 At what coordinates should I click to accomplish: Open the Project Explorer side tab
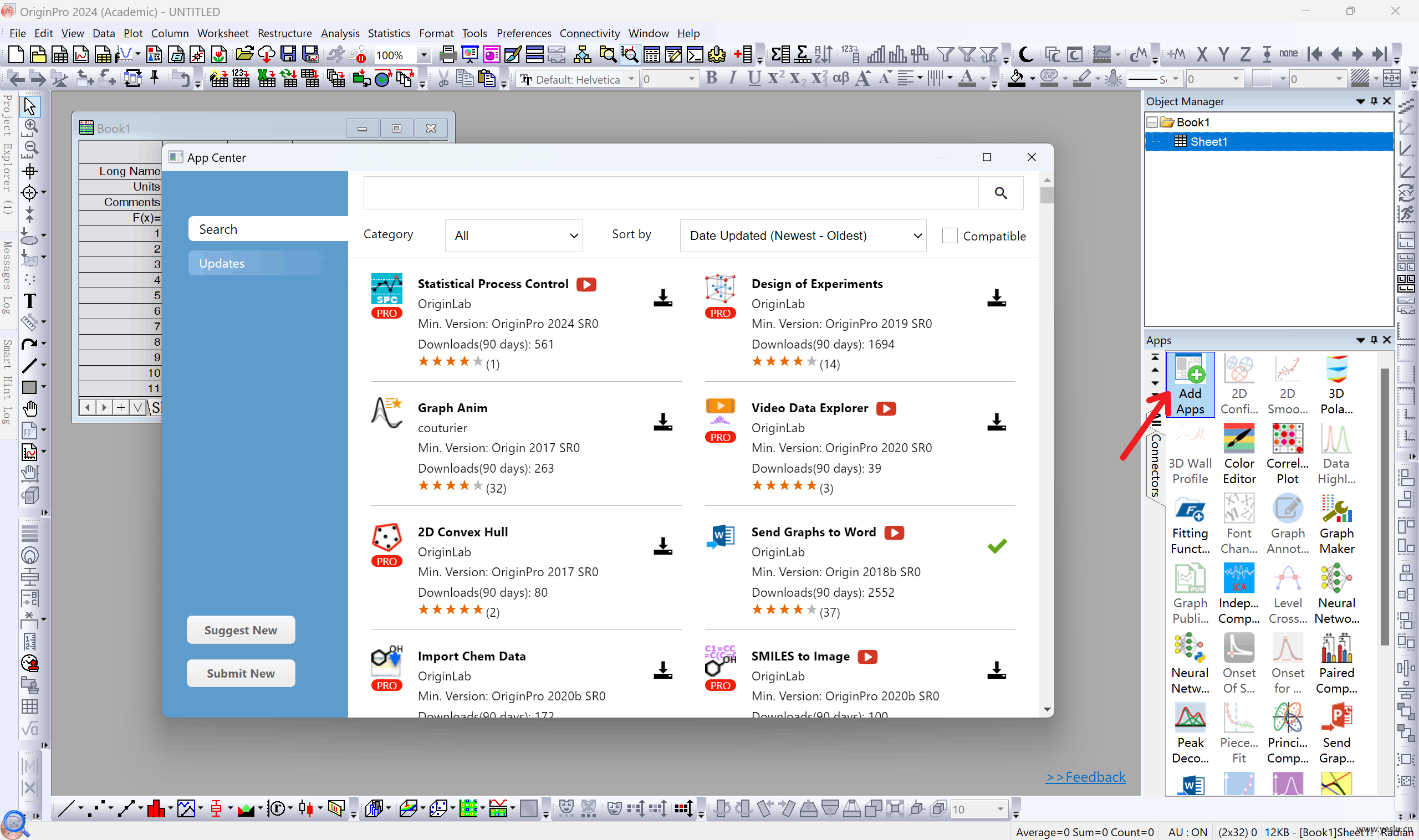tap(7, 155)
